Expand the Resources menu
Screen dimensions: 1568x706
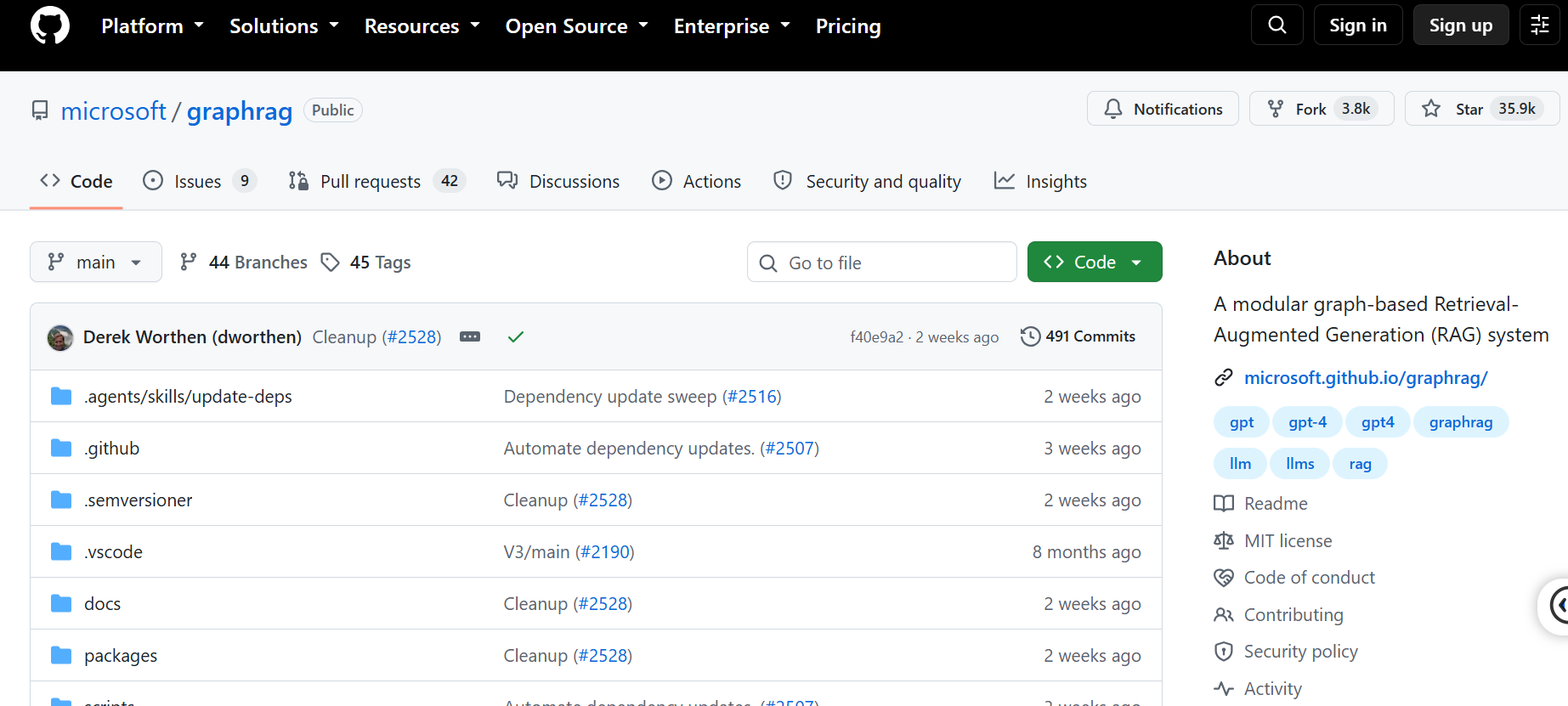(x=422, y=25)
